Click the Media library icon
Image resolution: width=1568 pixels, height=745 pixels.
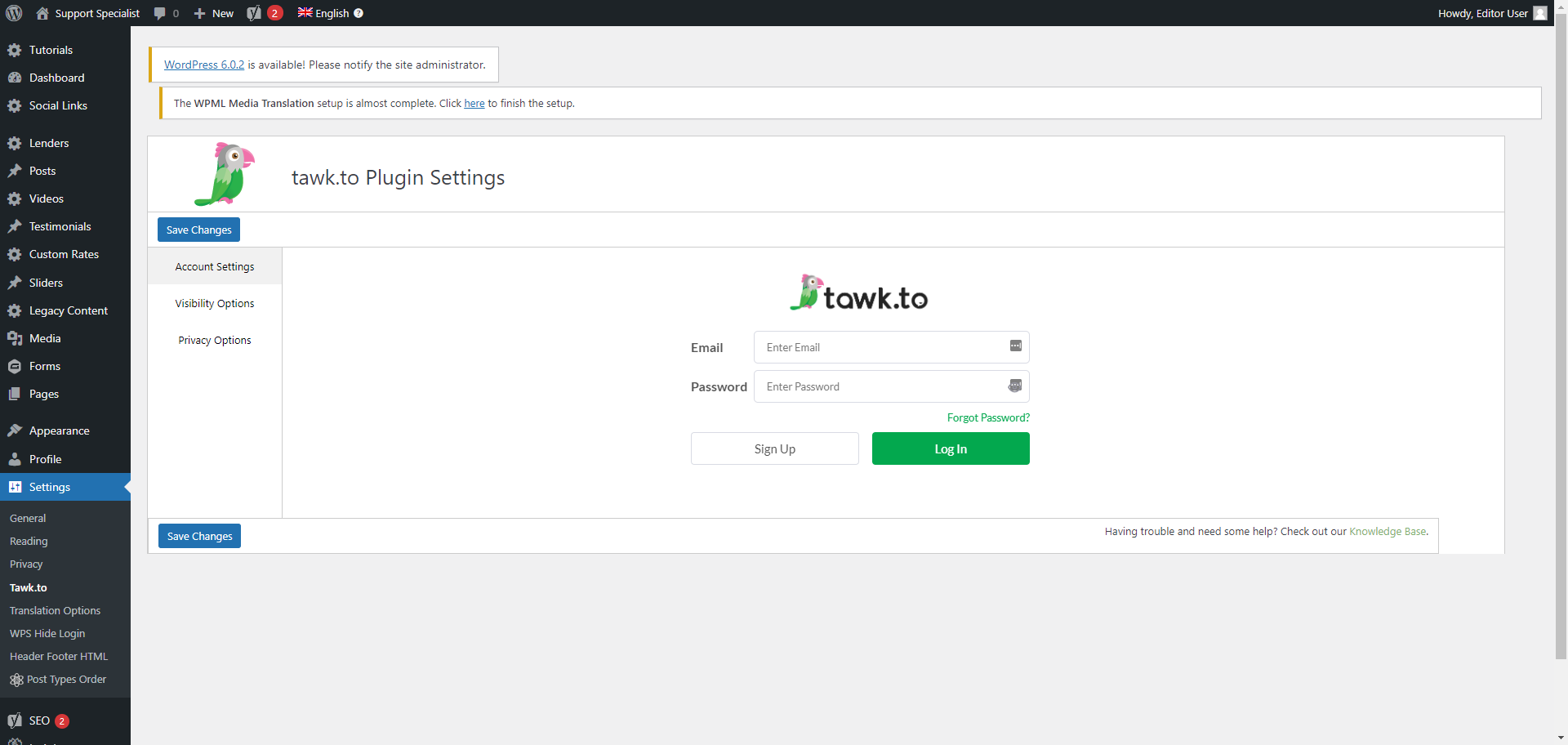pos(15,338)
